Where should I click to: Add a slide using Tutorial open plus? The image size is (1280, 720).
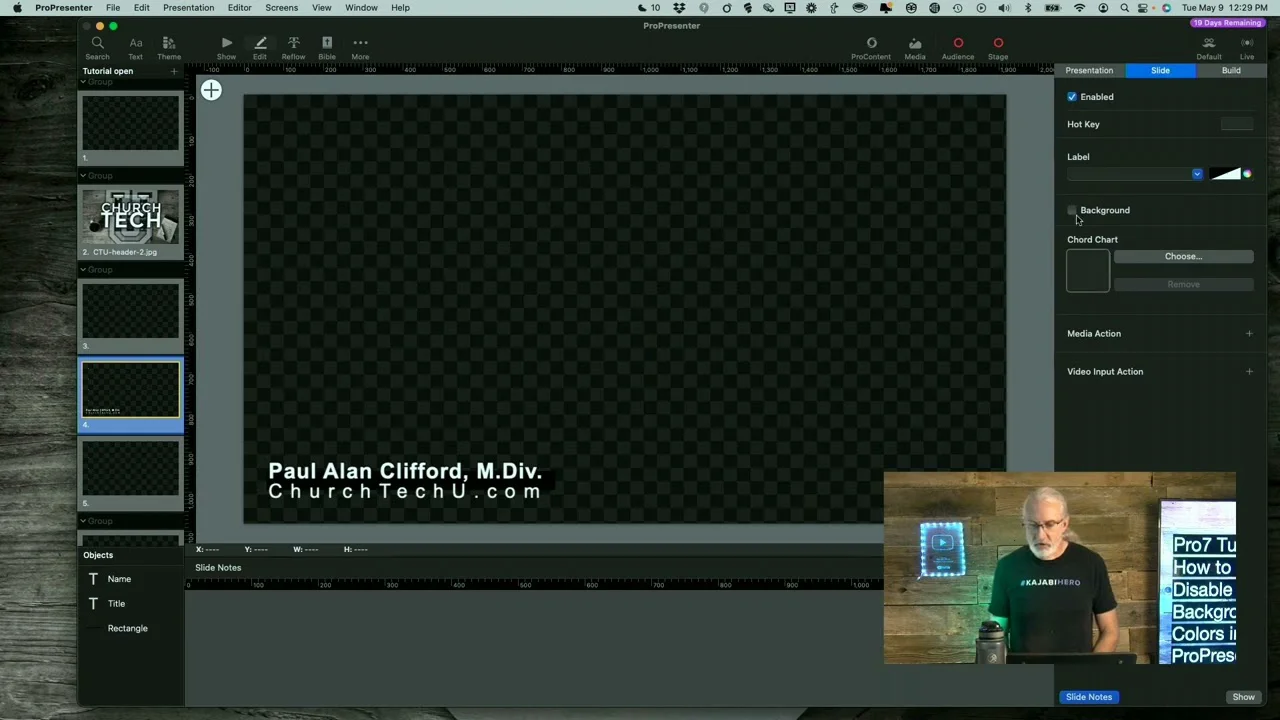(174, 71)
